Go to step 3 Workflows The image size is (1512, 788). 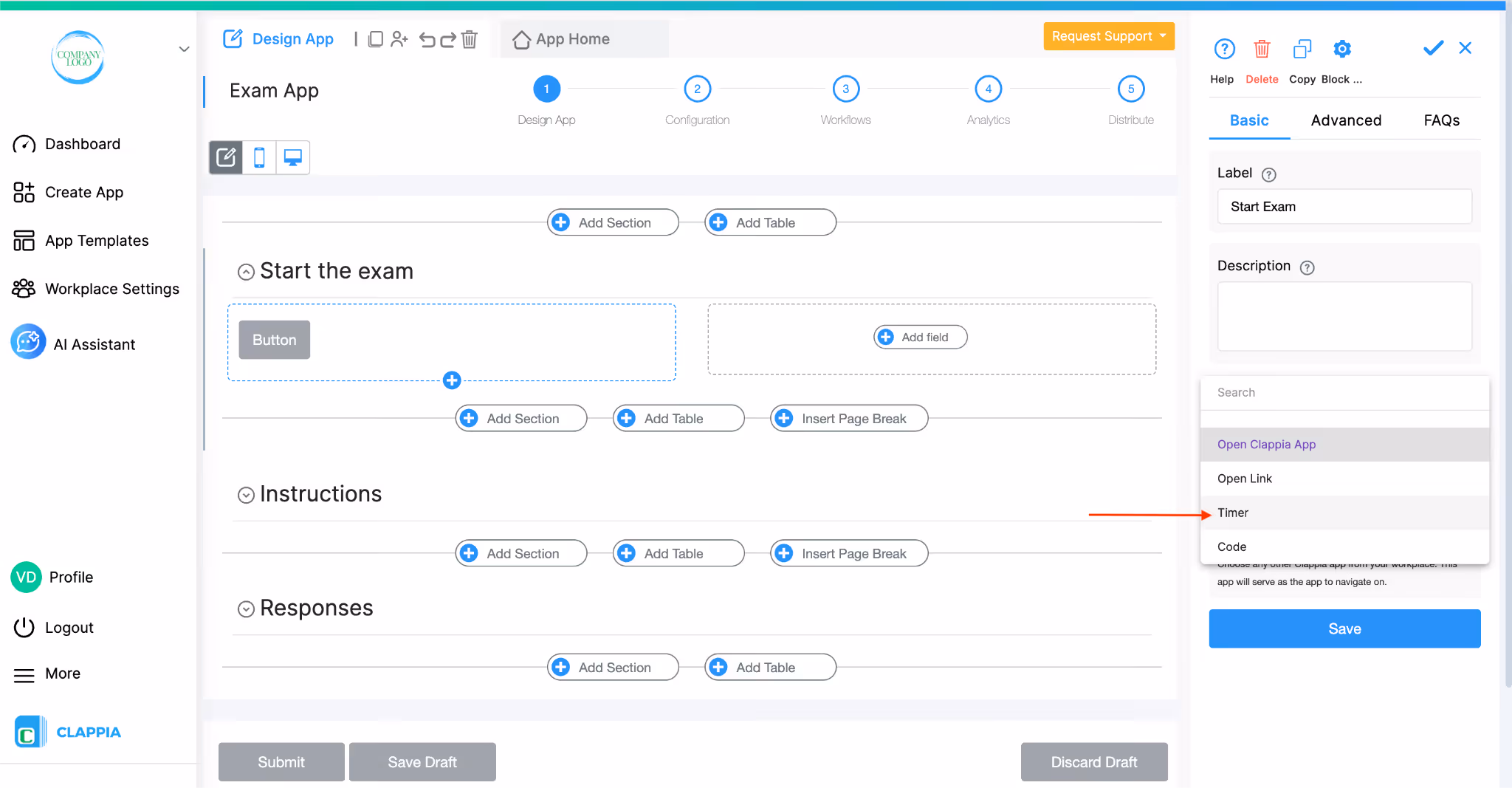point(845,89)
